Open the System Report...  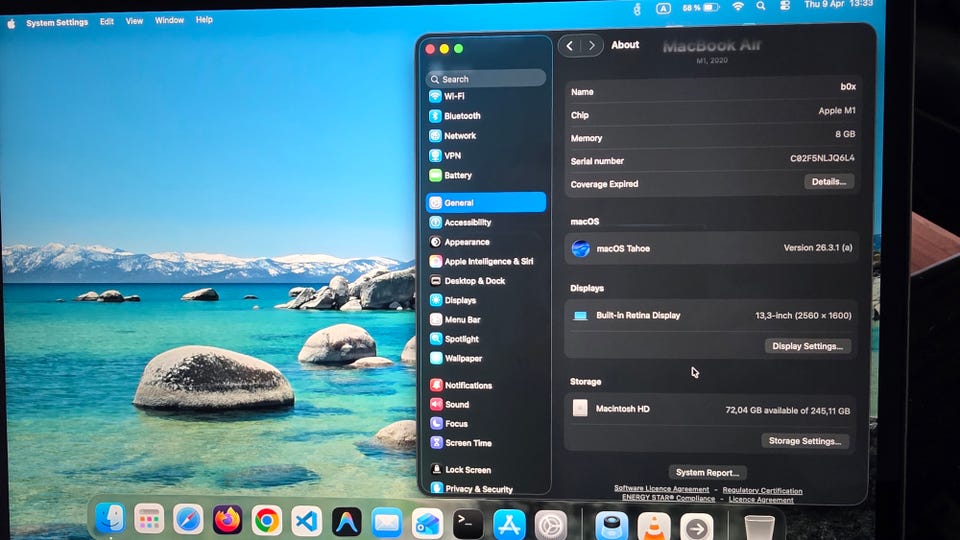point(707,472)
